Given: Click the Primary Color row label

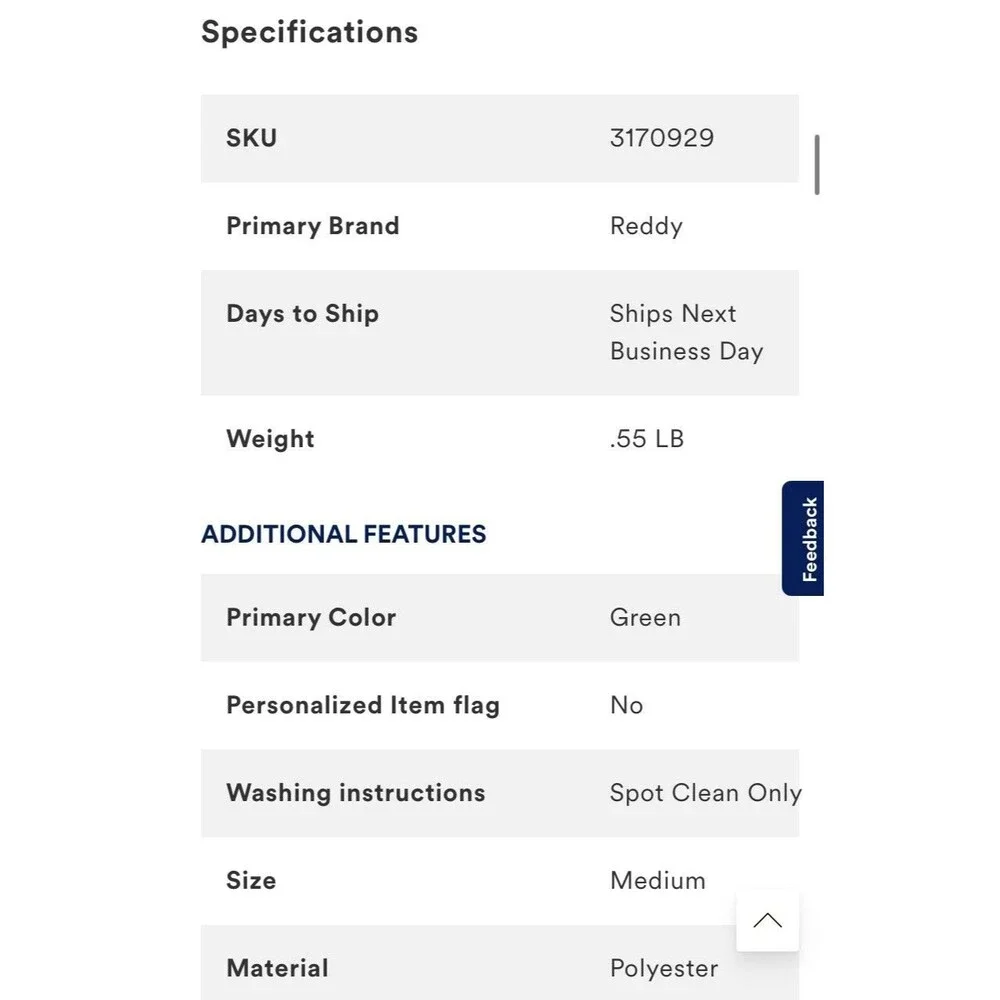Looking at the screenshot, I should click(311, 617).
